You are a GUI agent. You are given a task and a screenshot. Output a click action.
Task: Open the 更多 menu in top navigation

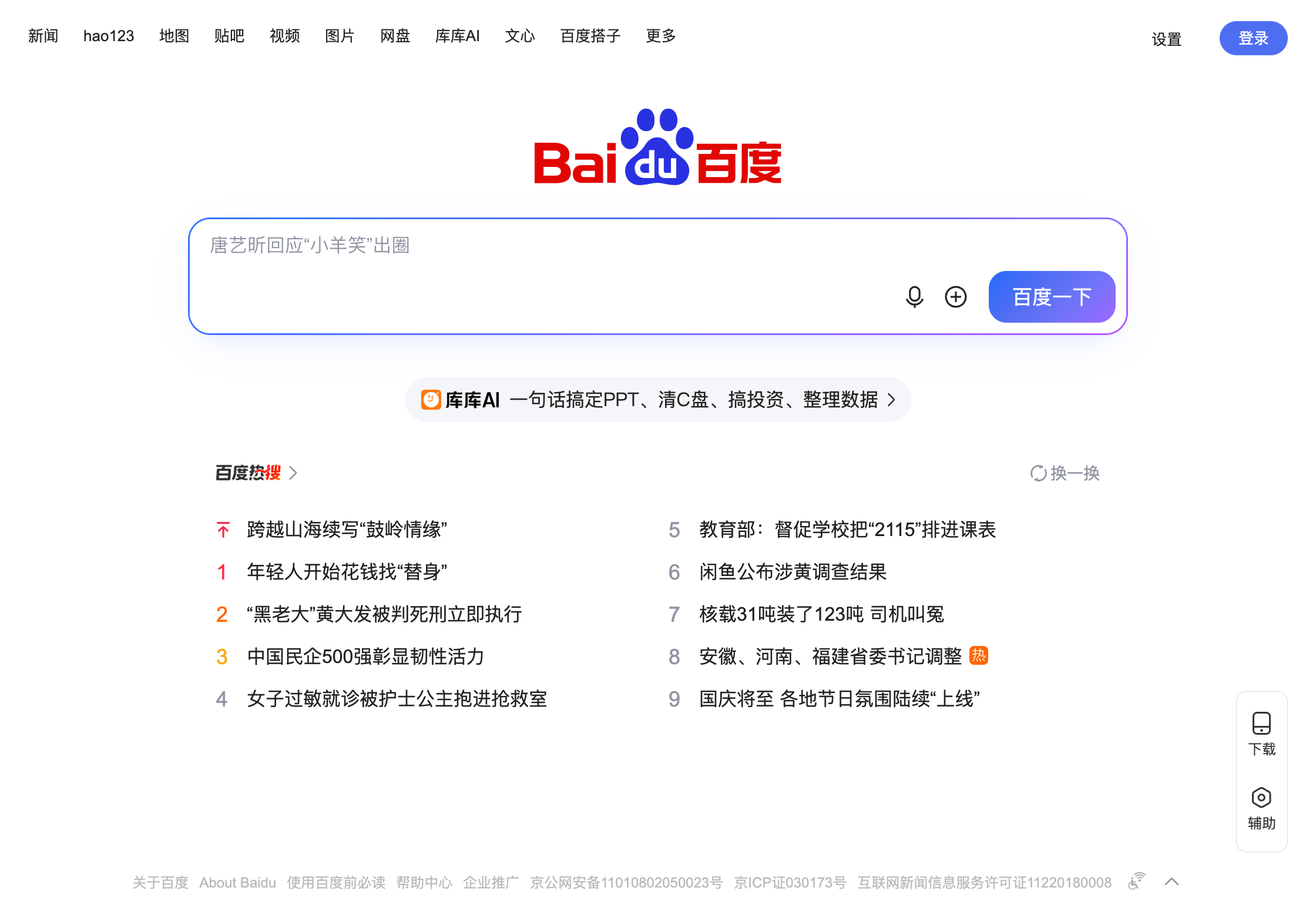(x=661, y=36)
